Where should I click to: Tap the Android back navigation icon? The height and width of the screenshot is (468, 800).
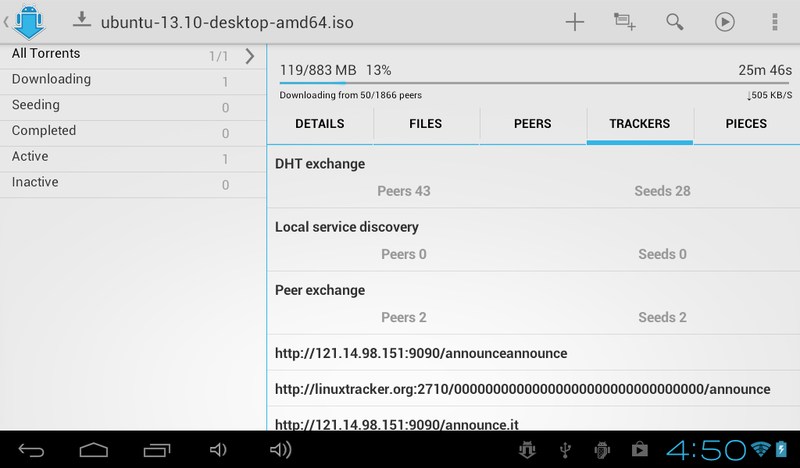tap(31, 450)
